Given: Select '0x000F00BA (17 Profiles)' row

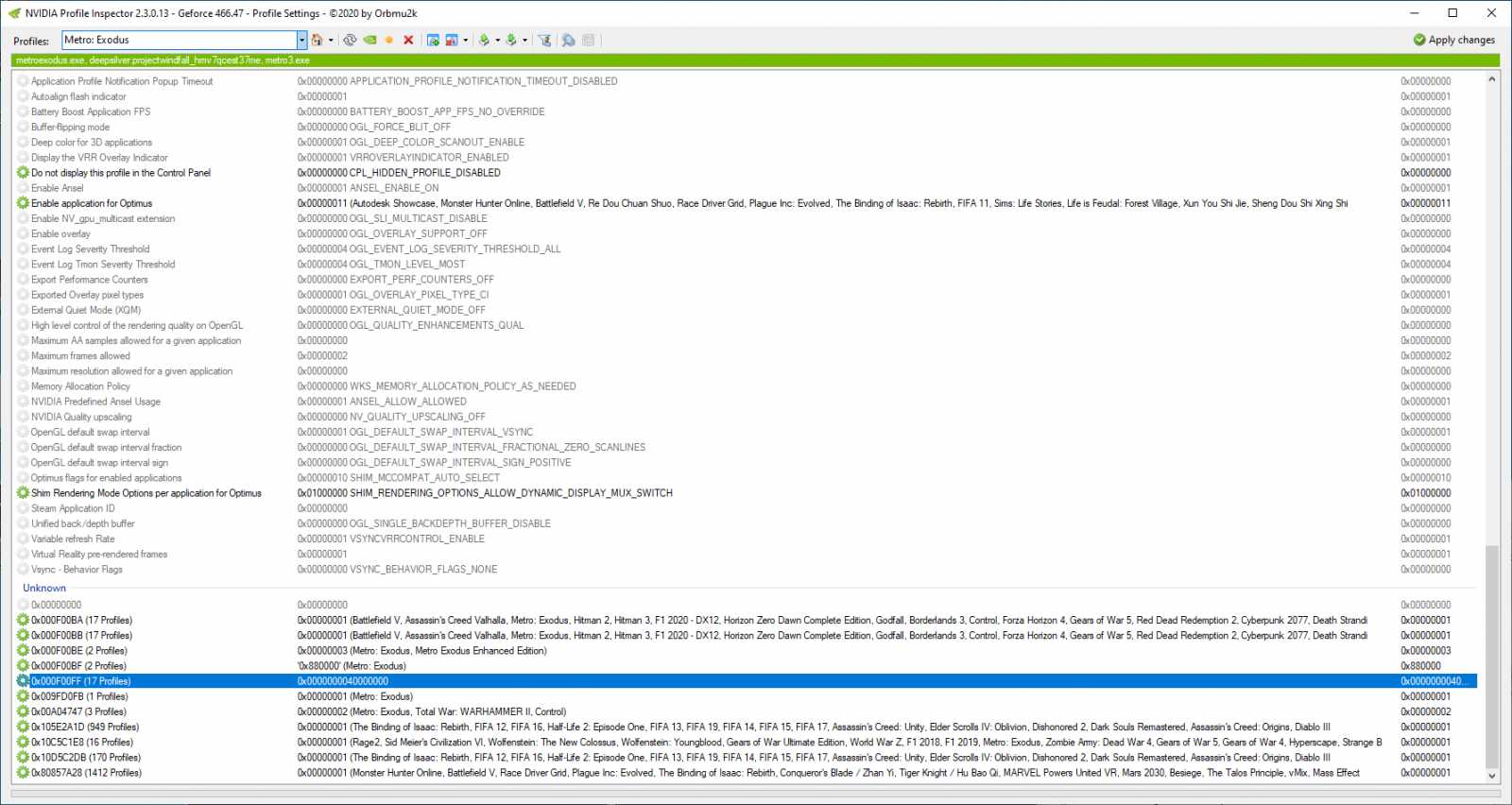Looking at the screenshot, I should coord(747,621).
